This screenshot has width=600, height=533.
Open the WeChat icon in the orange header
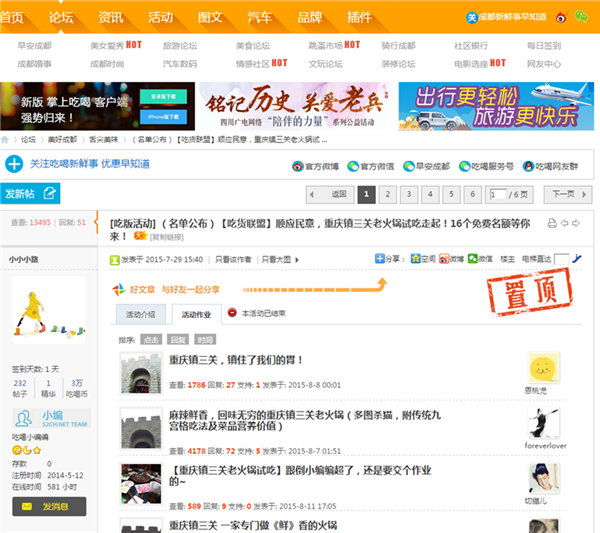click(x=581, y=17)
